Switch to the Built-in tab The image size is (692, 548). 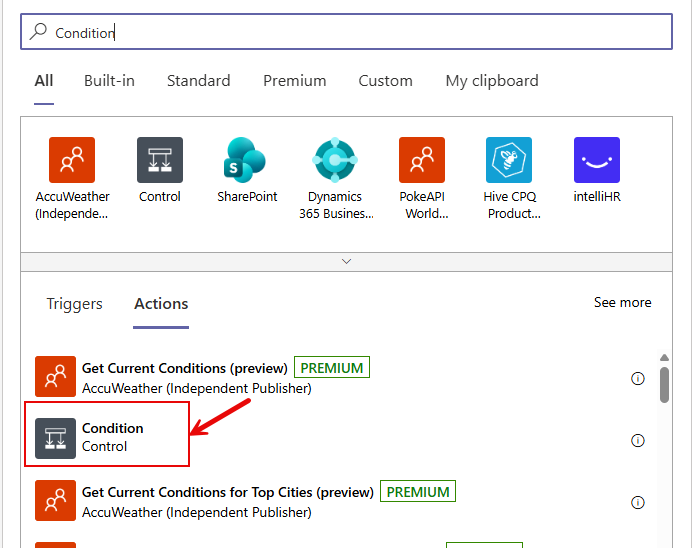[x=109, y=81]
